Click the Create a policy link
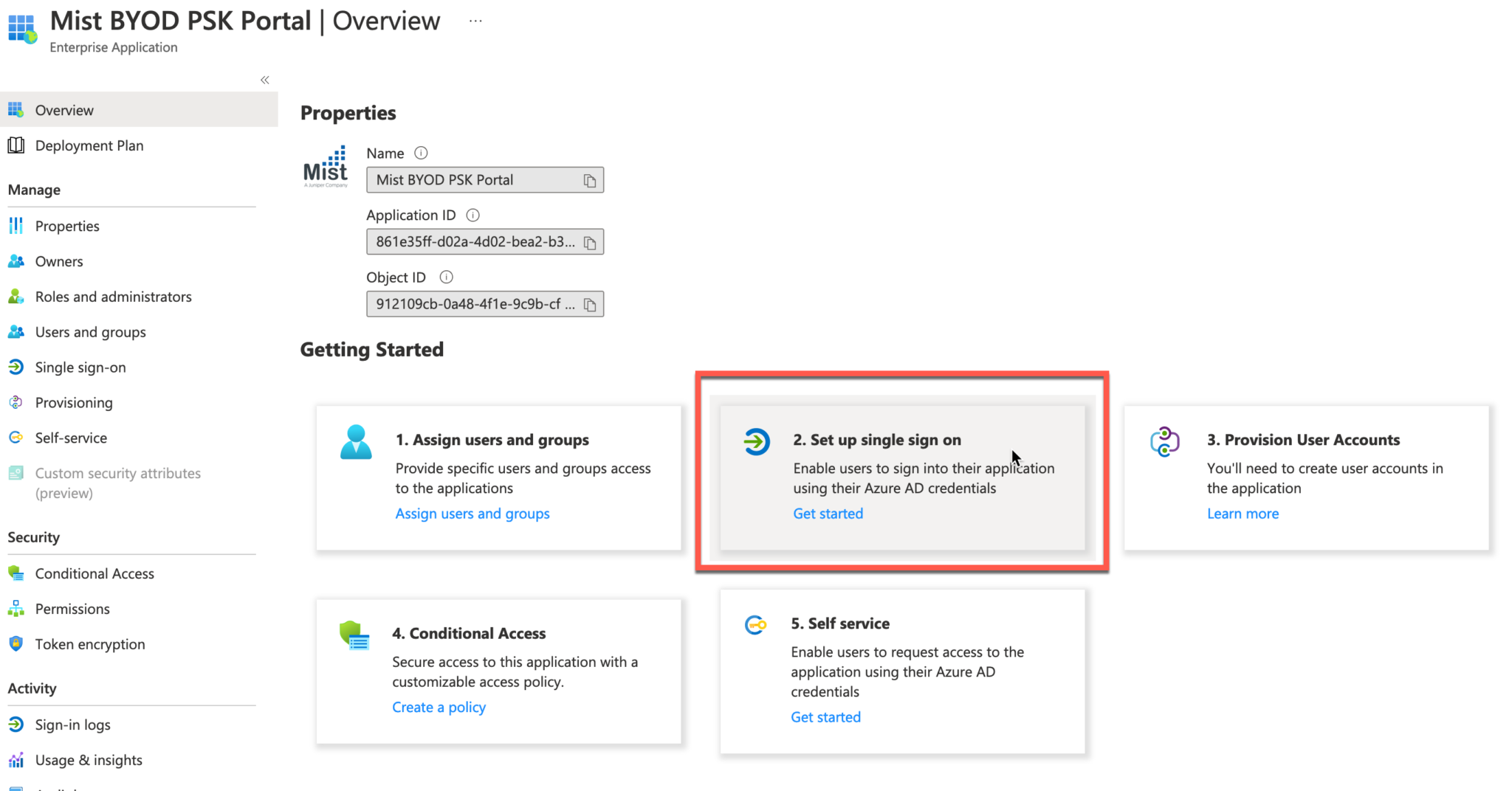The height and width of the screenshot is (791, 1512). pyautogui.click(x=439, y=707)
